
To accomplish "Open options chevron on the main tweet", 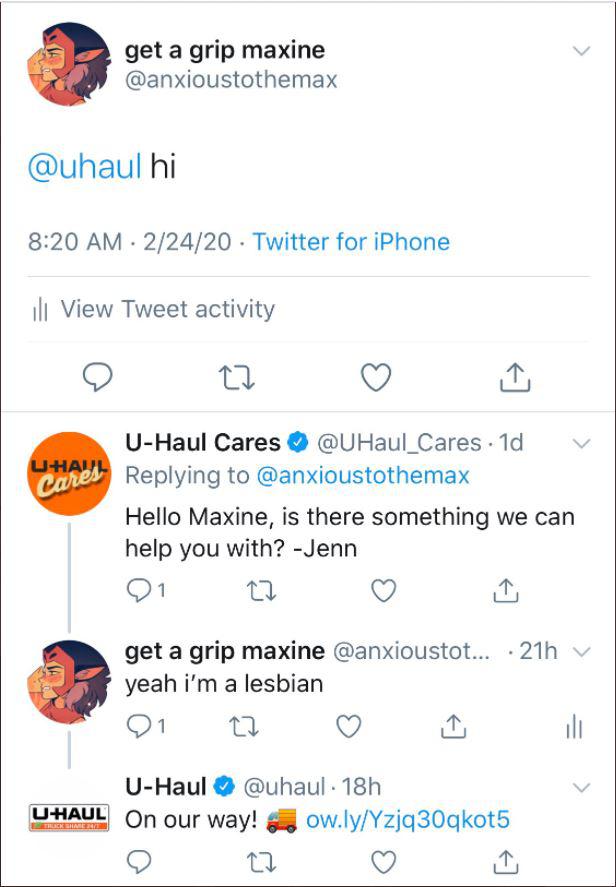I will pyautogui.click(x=581, y=51).
